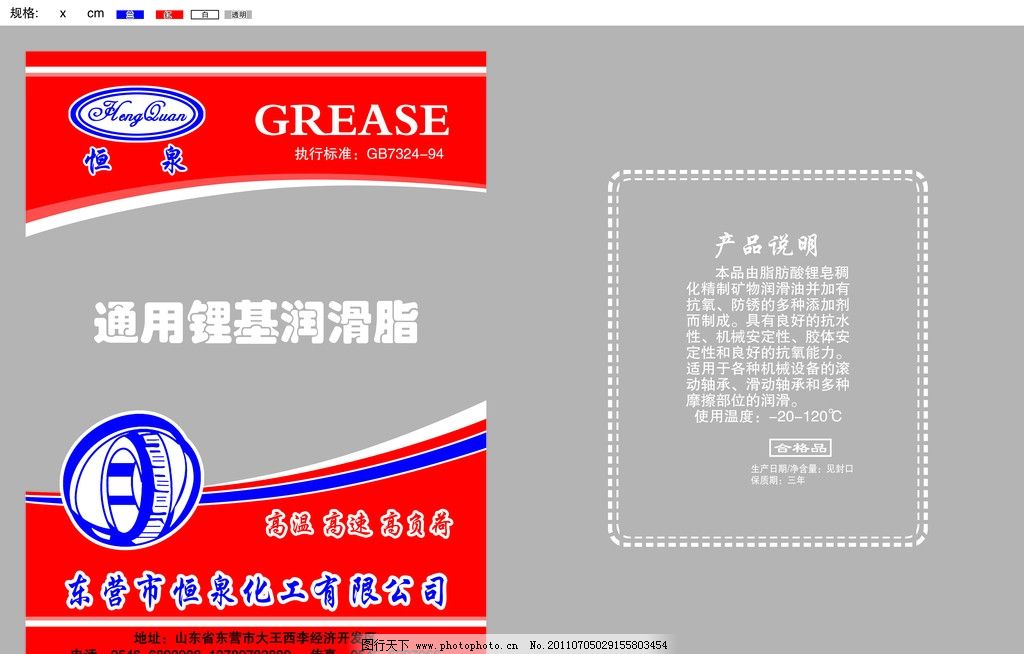Select the white 白 color swatch
Viewport: 1024px width, 654px height.
click(204, 14)
